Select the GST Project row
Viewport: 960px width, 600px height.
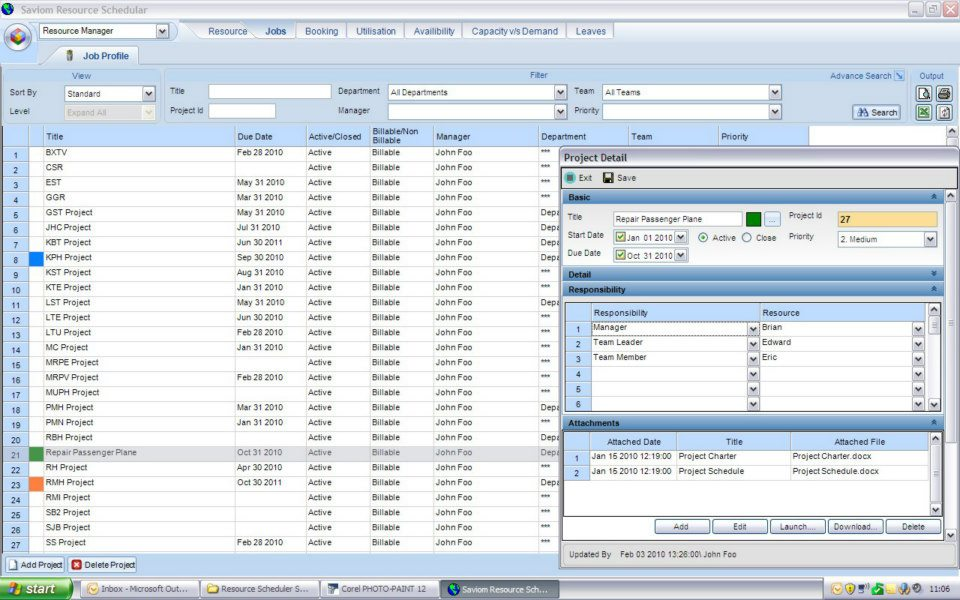click(x=282, y=212)
